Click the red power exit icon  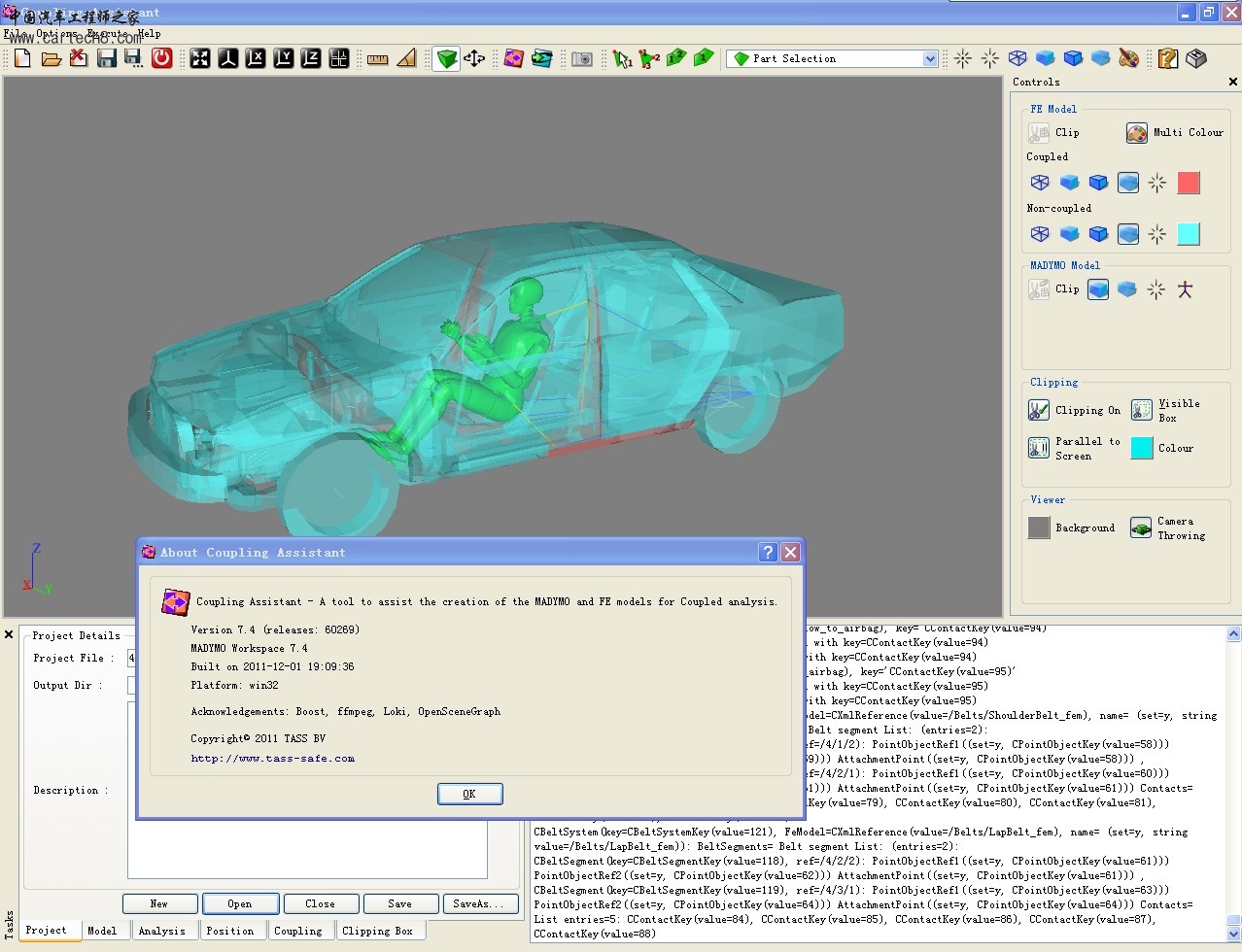pos(162,58)
